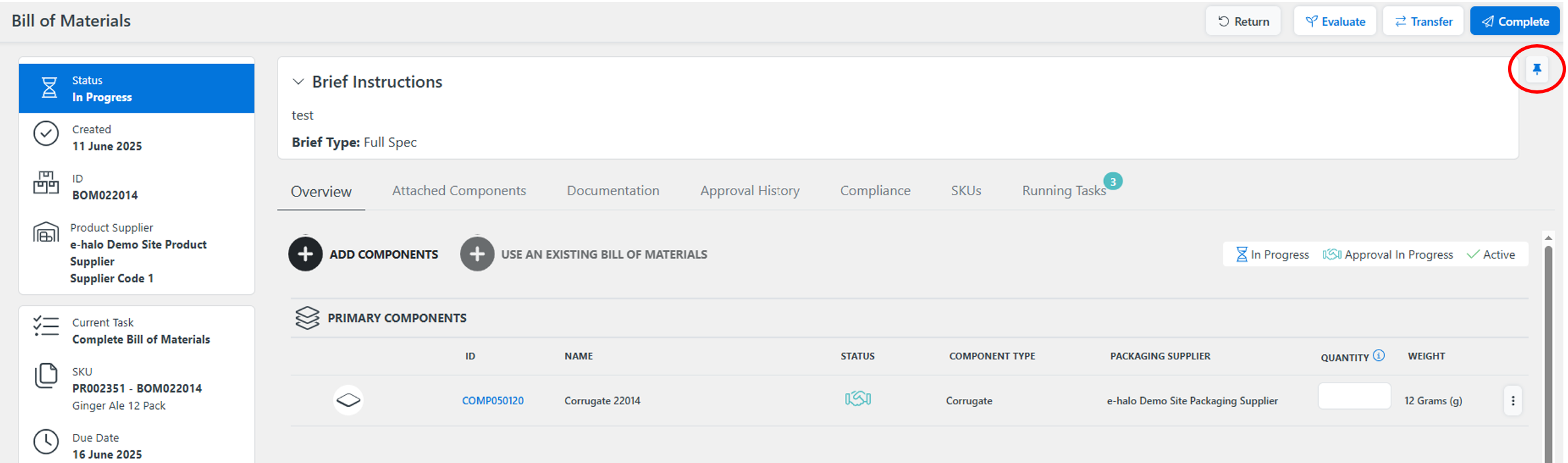This screenshot has width=1568, height=463.
Task: Click the Quantity info icon
Action: click(1379, 355)
